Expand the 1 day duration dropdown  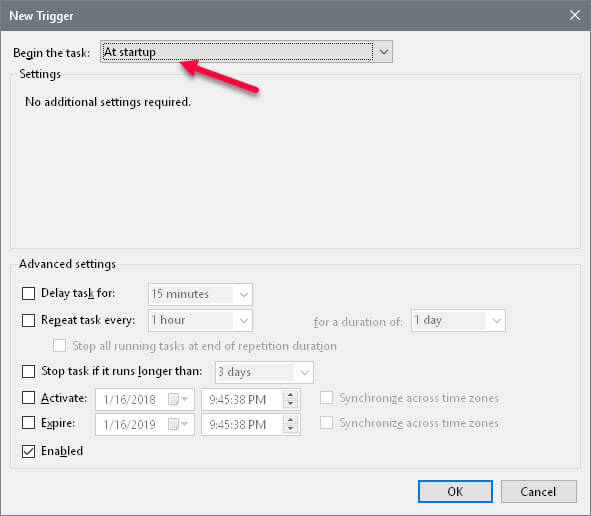pyautogui.click(x=458, y=320)
